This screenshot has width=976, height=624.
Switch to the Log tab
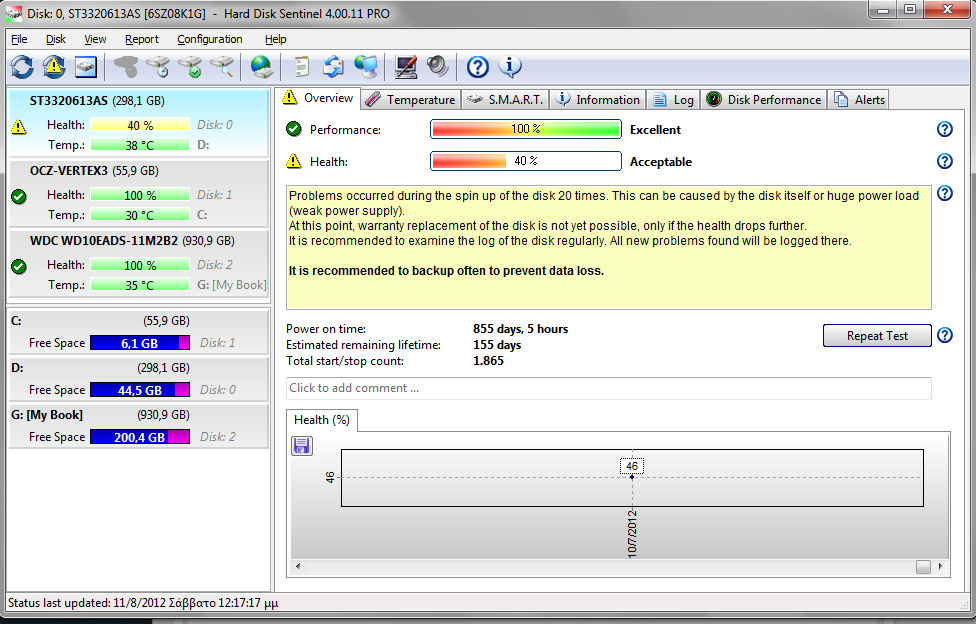[673, 100]
